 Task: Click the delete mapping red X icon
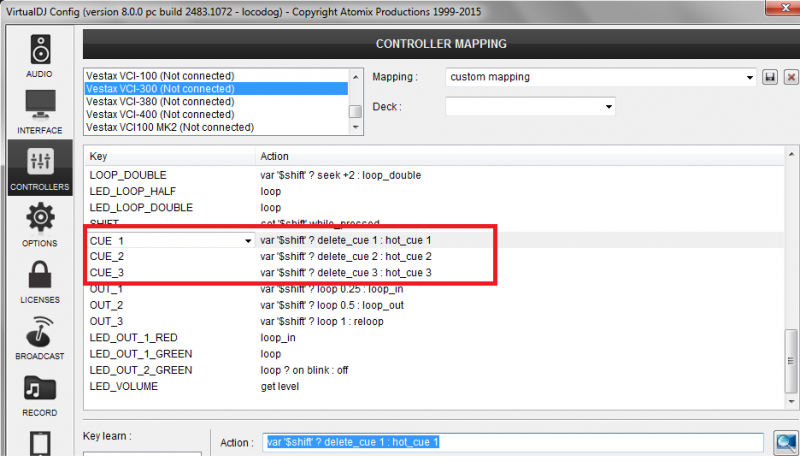pos(790,77)
